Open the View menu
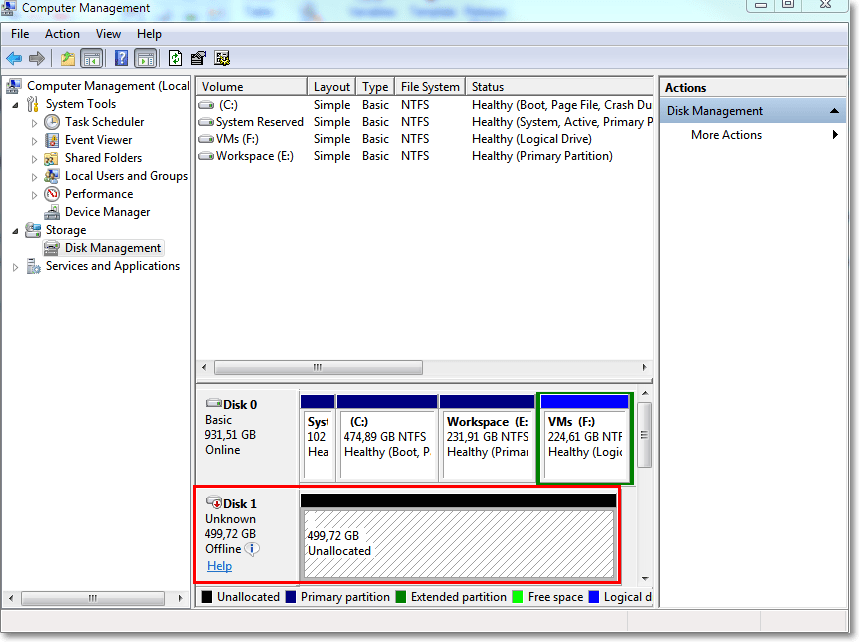Screen dimensions: 859x642 pos(108,34)
